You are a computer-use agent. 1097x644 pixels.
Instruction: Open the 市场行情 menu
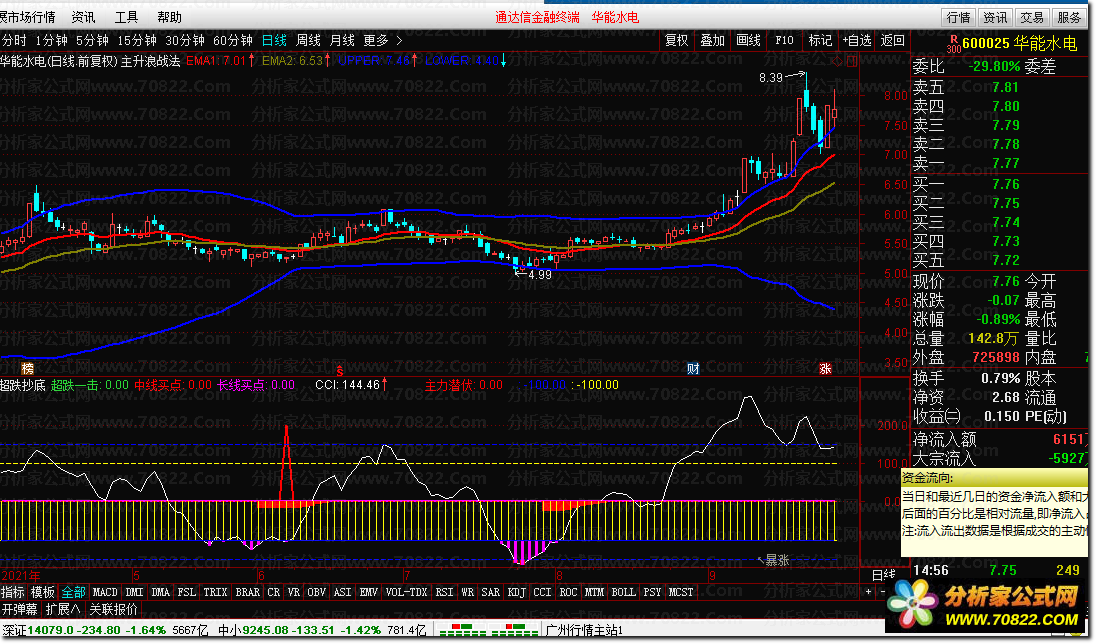click(x=28, y=17)
